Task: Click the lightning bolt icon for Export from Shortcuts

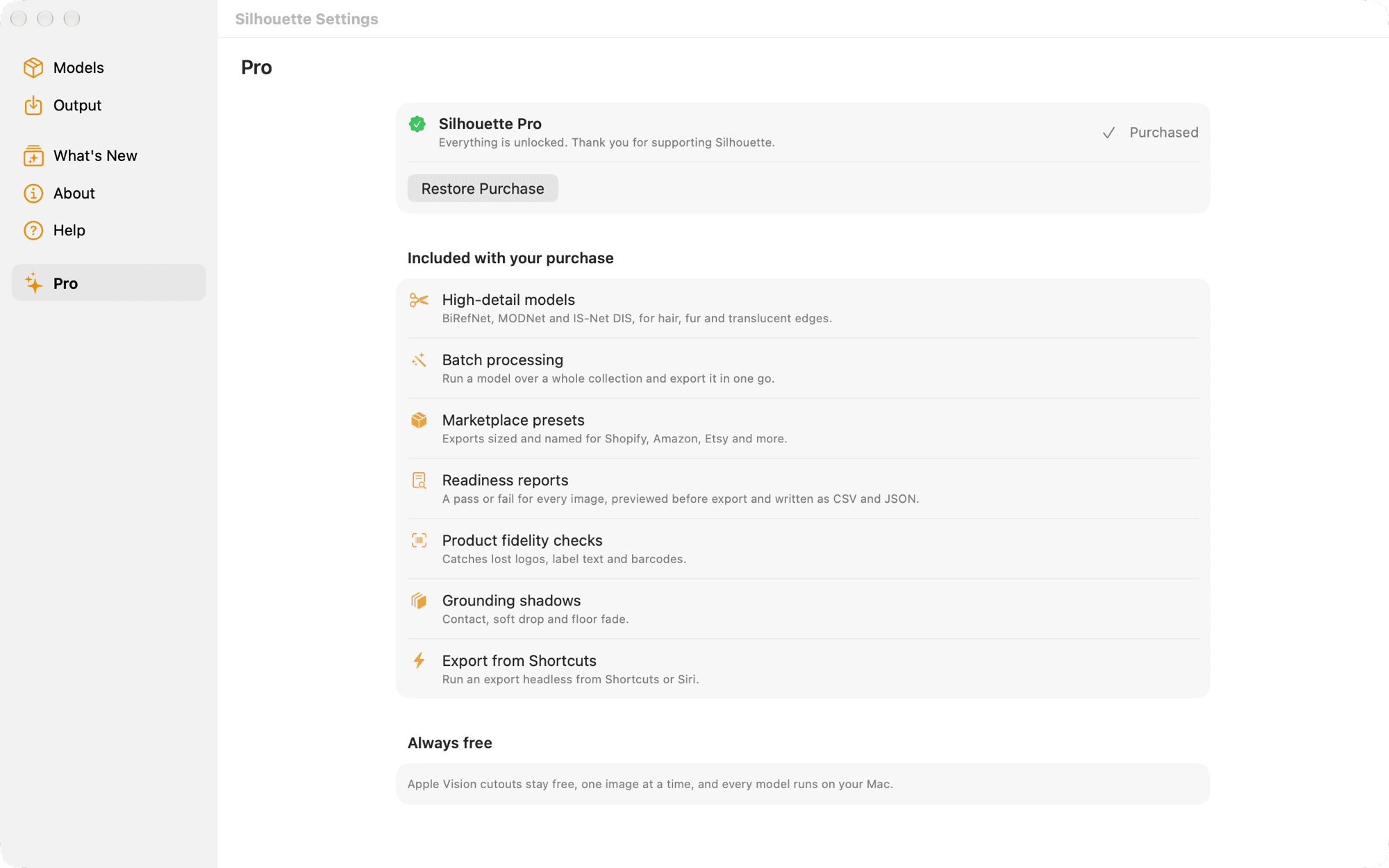Action: (x=419, y=660)
